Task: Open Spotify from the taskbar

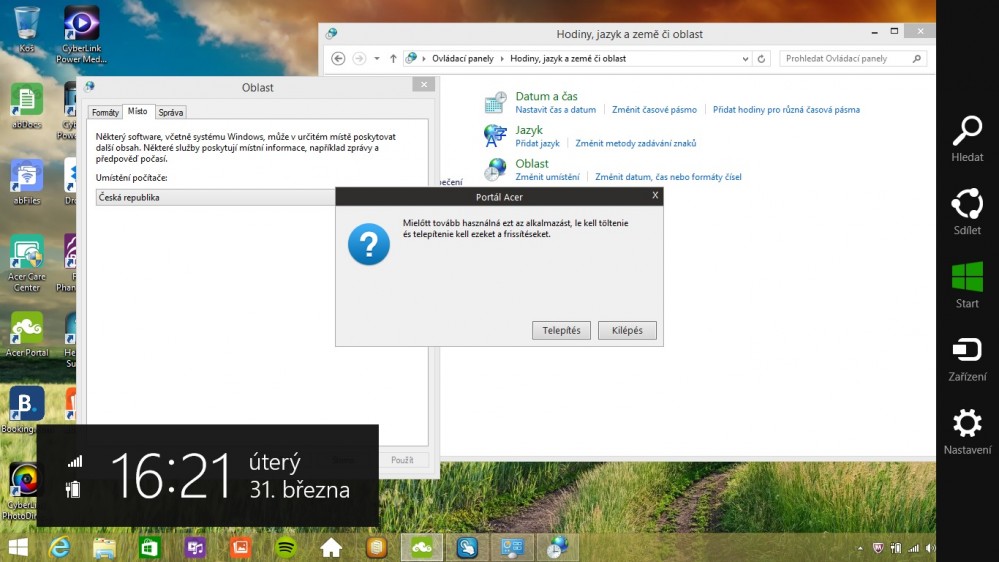Action: coord(285,547)
